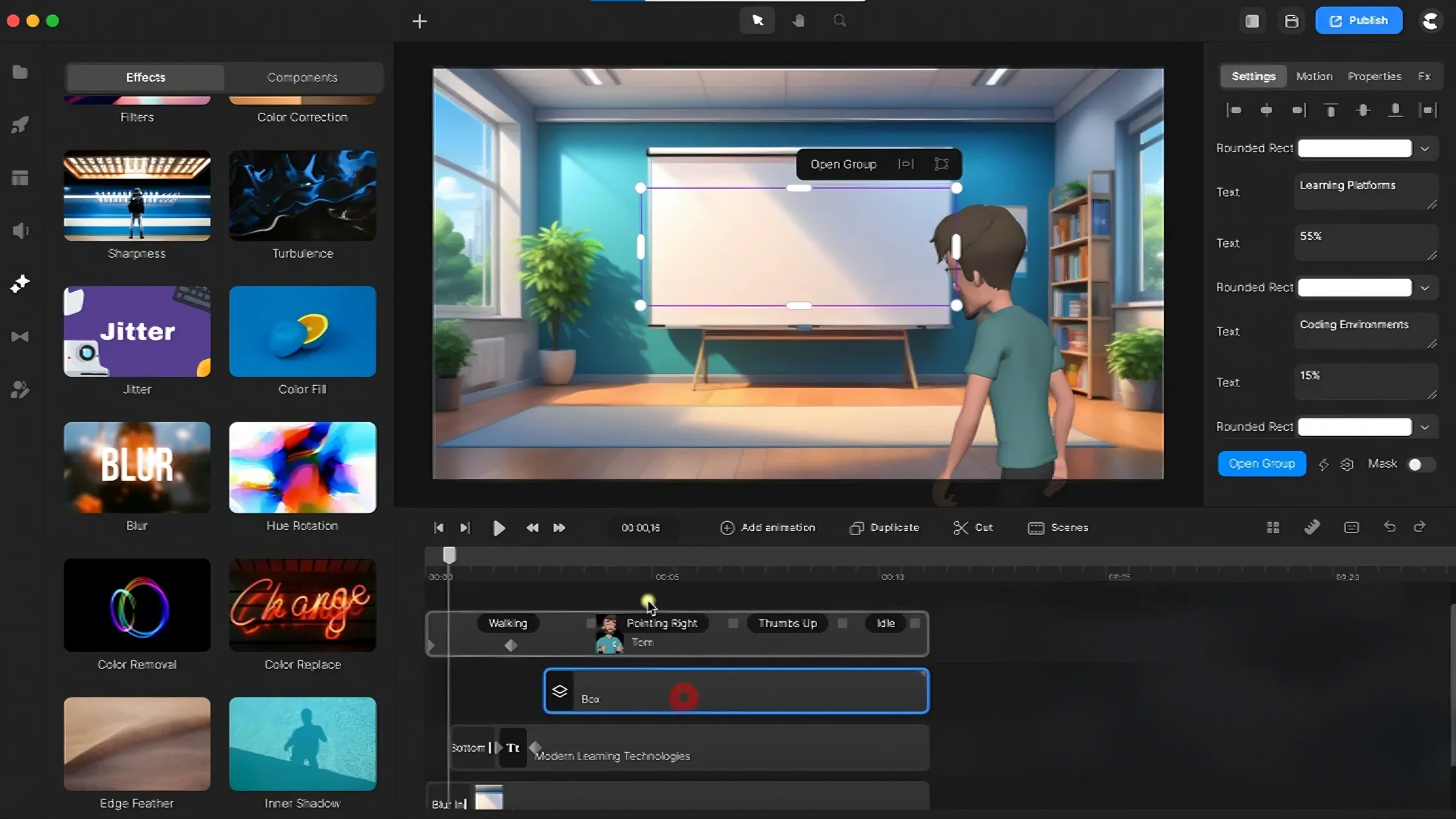Click the ungroup icon in canvas popup
1456x819 pixels.
click(942, 164)
